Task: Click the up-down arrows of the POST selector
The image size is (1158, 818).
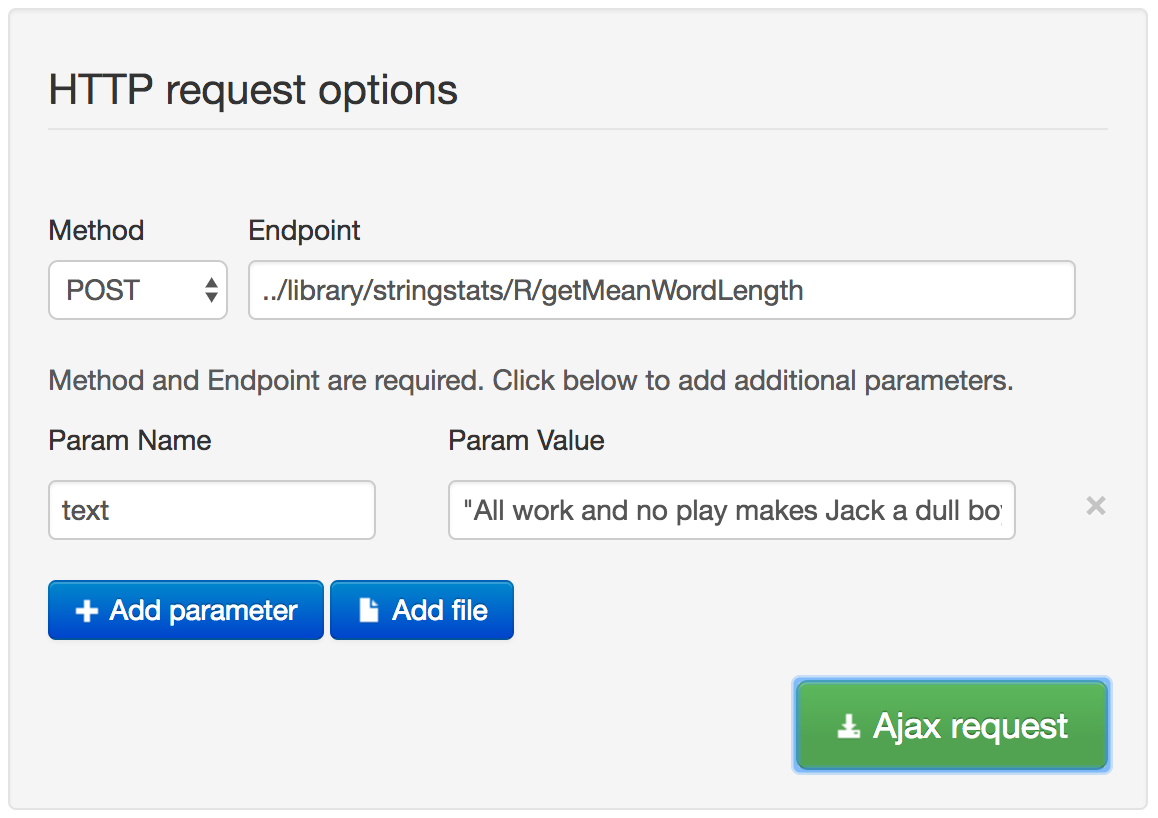Action: [x=211, y=291]
